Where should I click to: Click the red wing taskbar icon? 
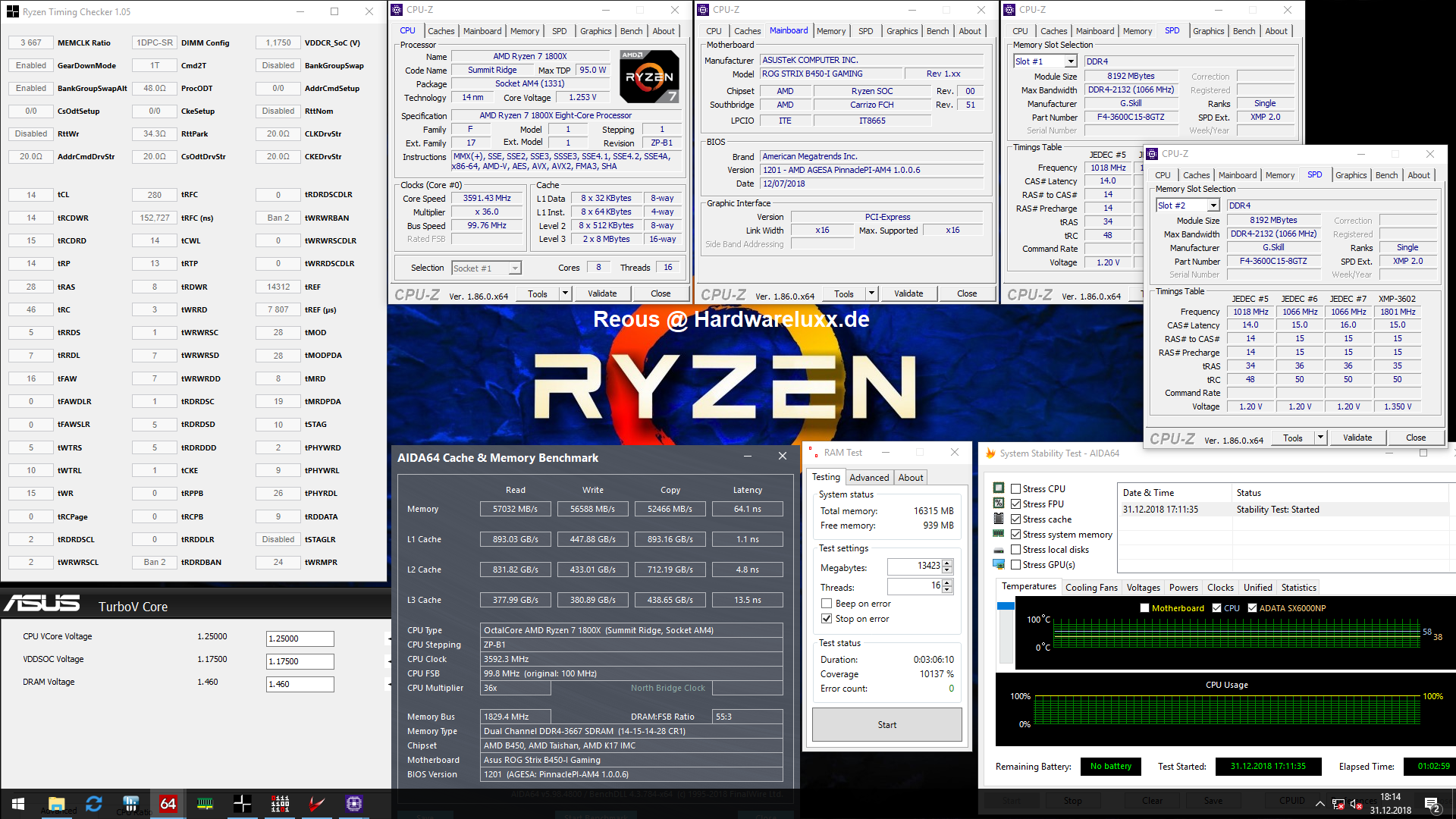pos(317,803)
